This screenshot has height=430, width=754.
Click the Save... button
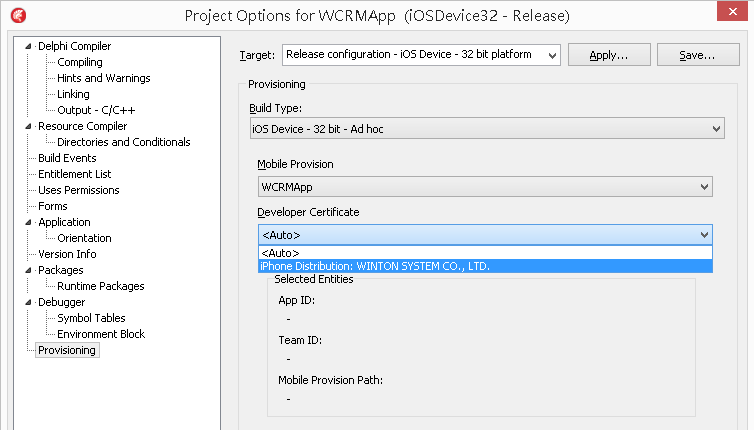698,55
